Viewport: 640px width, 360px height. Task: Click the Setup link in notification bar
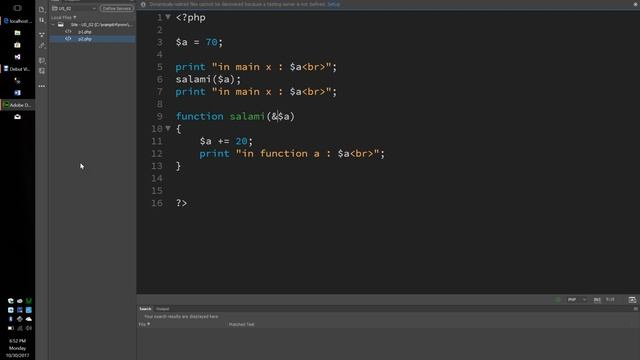click(333, 4)
